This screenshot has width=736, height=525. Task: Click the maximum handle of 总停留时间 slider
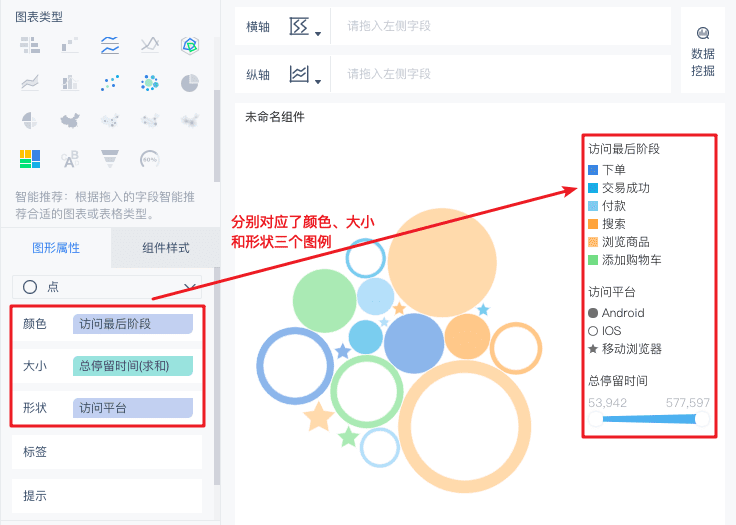click(x=702, y=419)
